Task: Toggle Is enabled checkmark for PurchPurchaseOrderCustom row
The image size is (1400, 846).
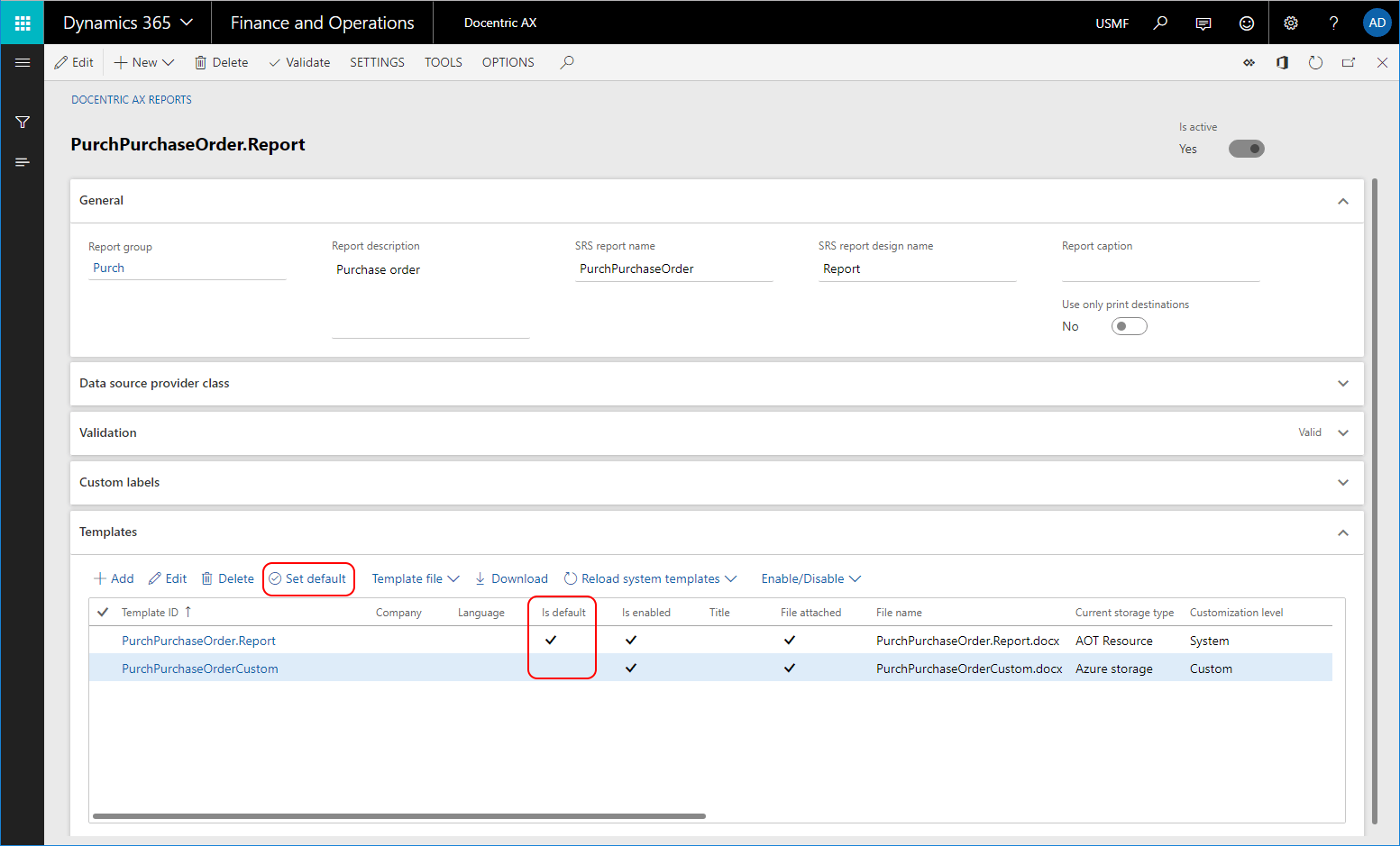Action: [x=631, y=668]
